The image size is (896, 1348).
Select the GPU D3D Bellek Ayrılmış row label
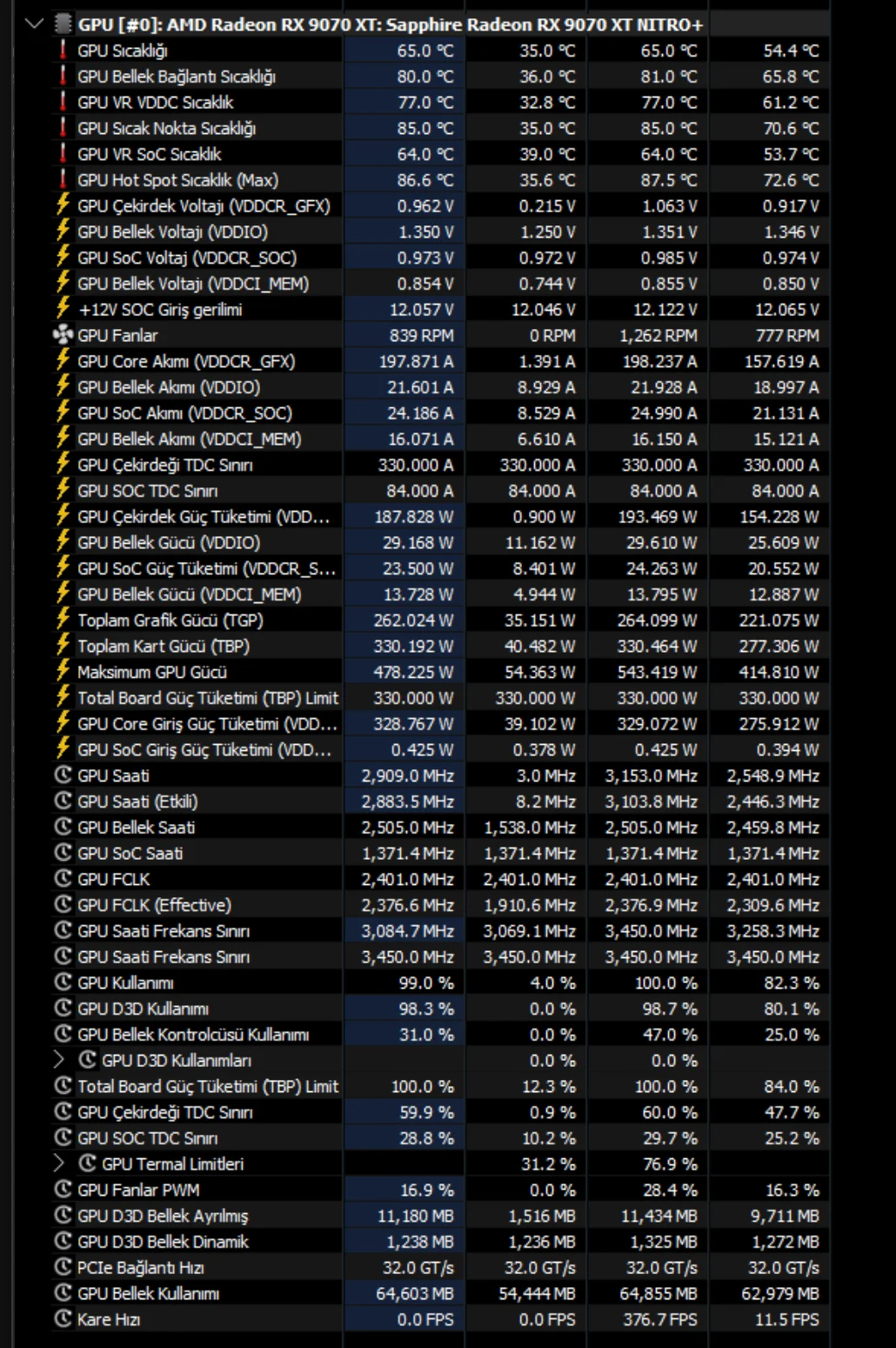163,1216
